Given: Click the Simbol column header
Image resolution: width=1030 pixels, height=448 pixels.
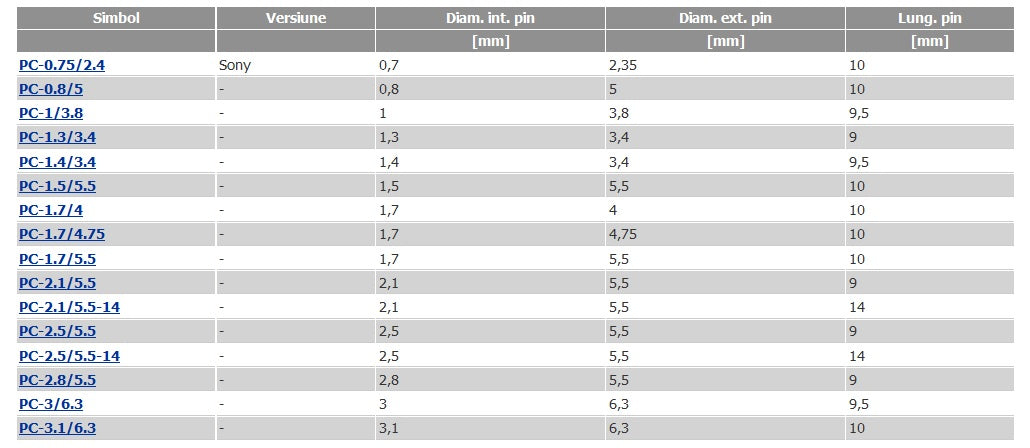Looking at the screenshot, I should [116, 18].
